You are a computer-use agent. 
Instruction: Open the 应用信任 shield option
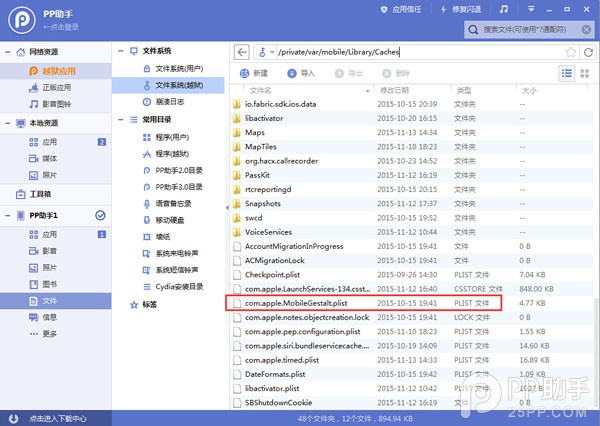point(401,10)
